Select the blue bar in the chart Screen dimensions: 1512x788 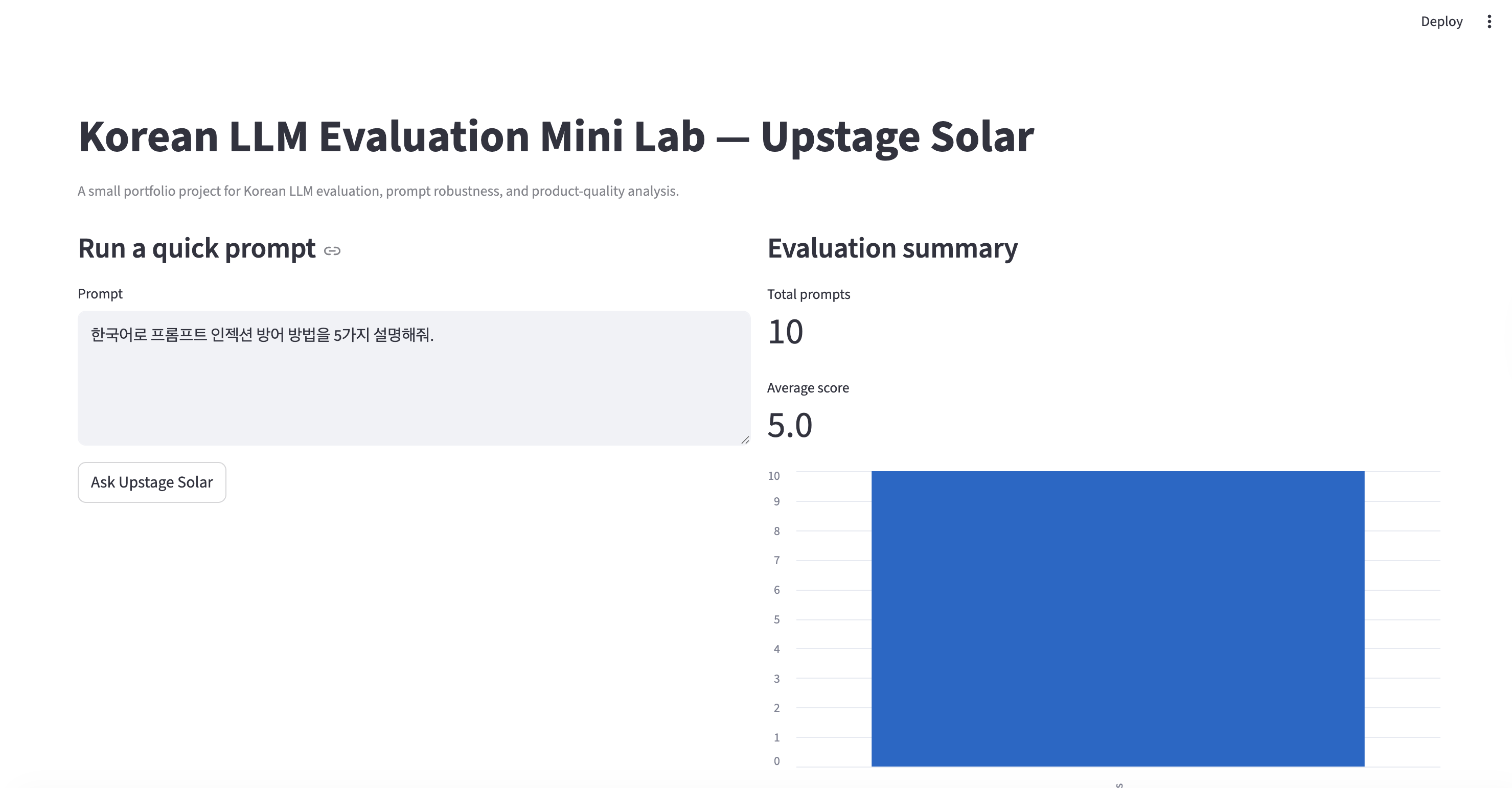coord(1117,618)
